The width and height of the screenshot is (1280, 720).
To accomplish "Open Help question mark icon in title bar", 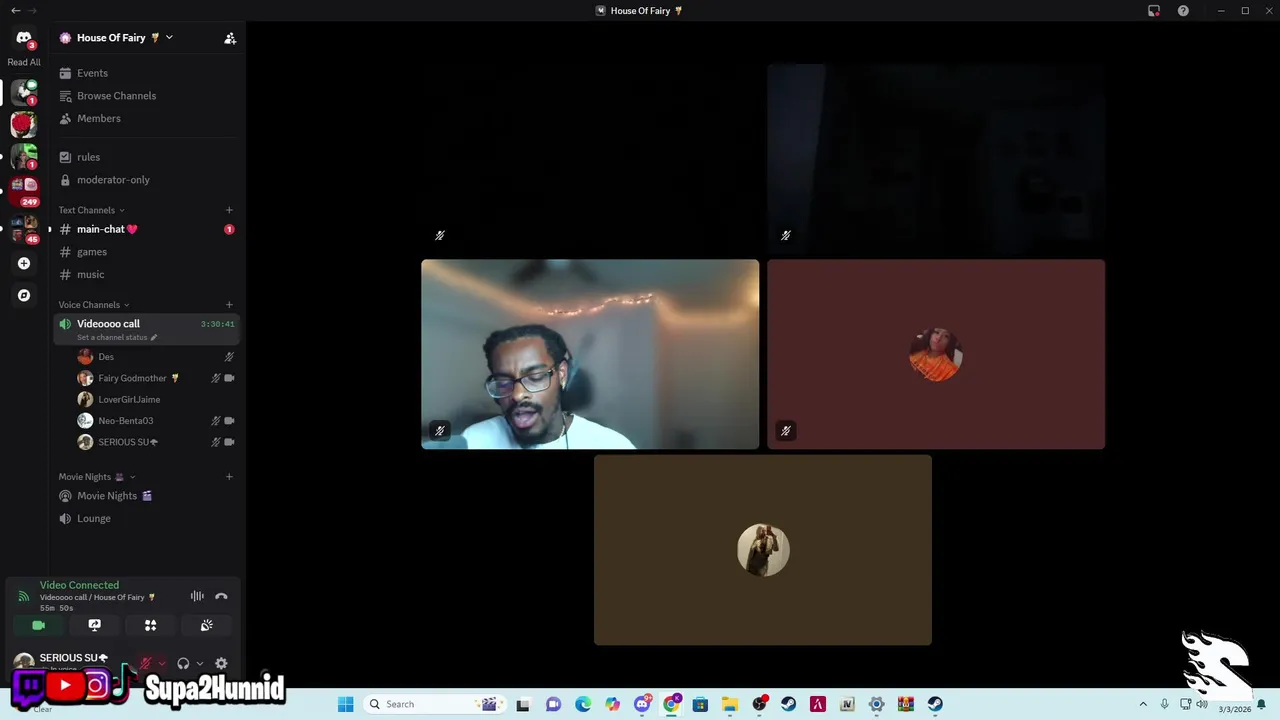I will pyautogui.click(x=1183, y=11).
